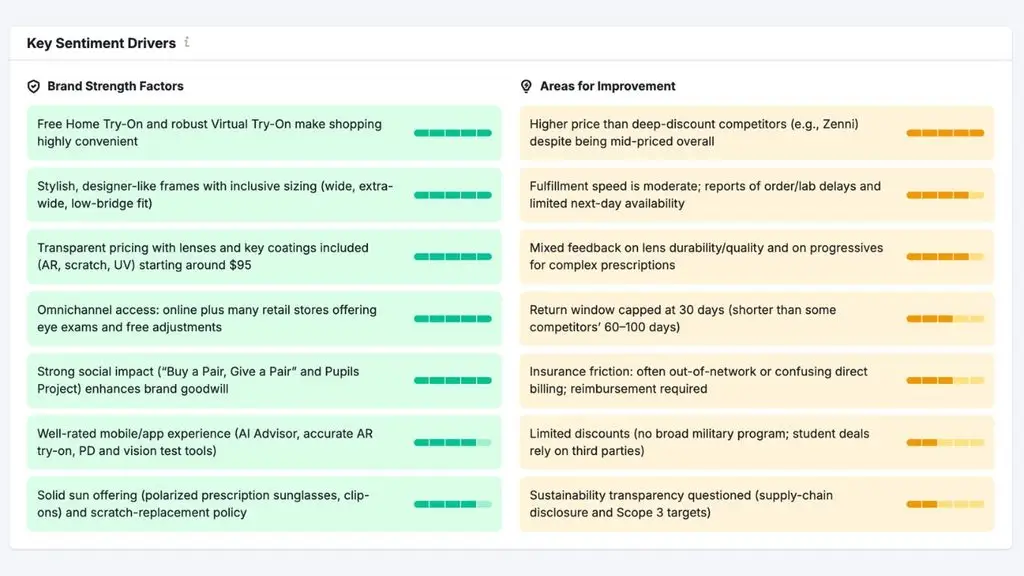Viewport: 1024px width, 576px height.
Task: Select the Well-rated mobile/app experience card
Action: (264, 442)
